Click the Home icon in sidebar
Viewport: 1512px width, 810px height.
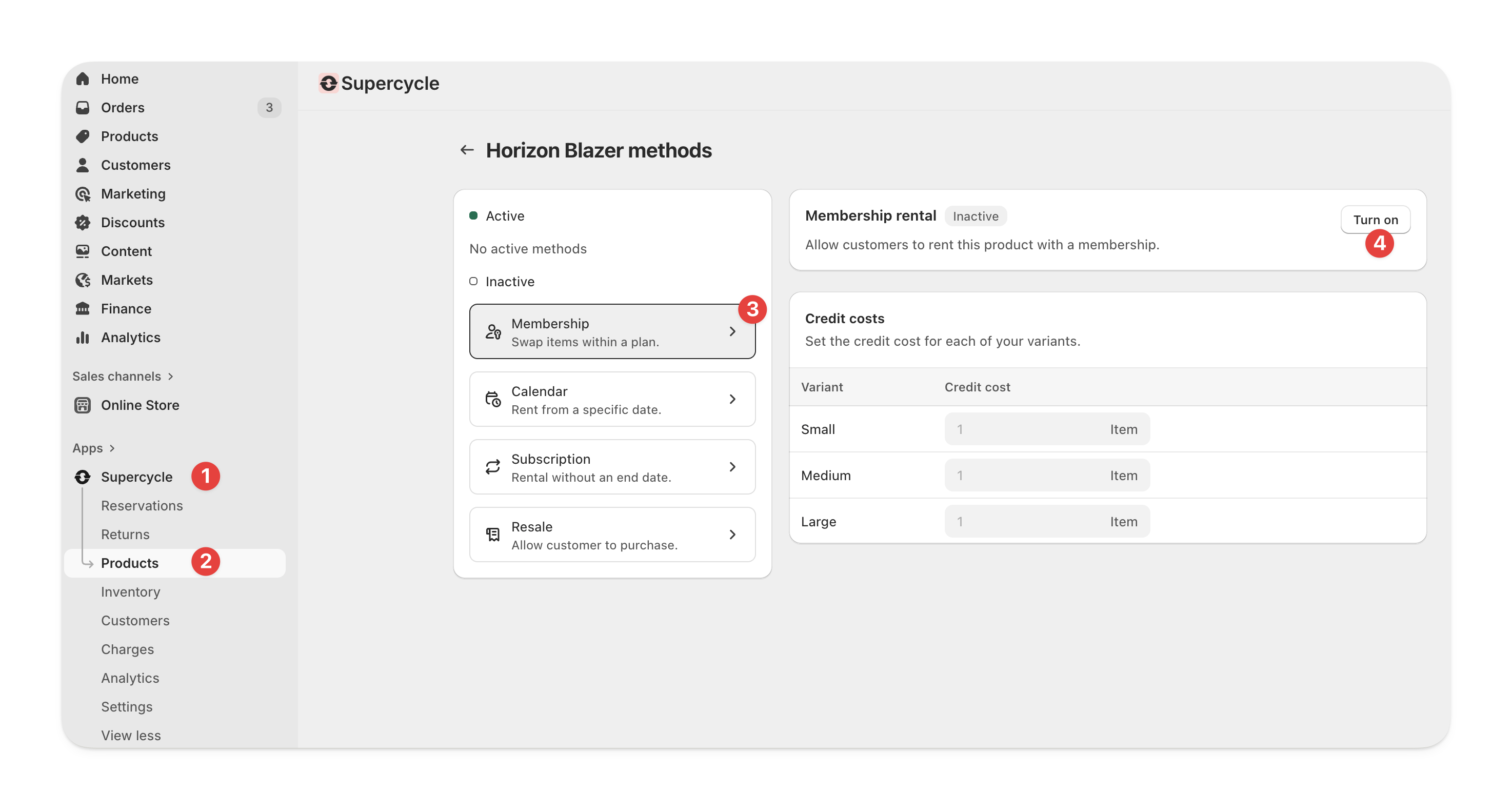pos(83,78)
